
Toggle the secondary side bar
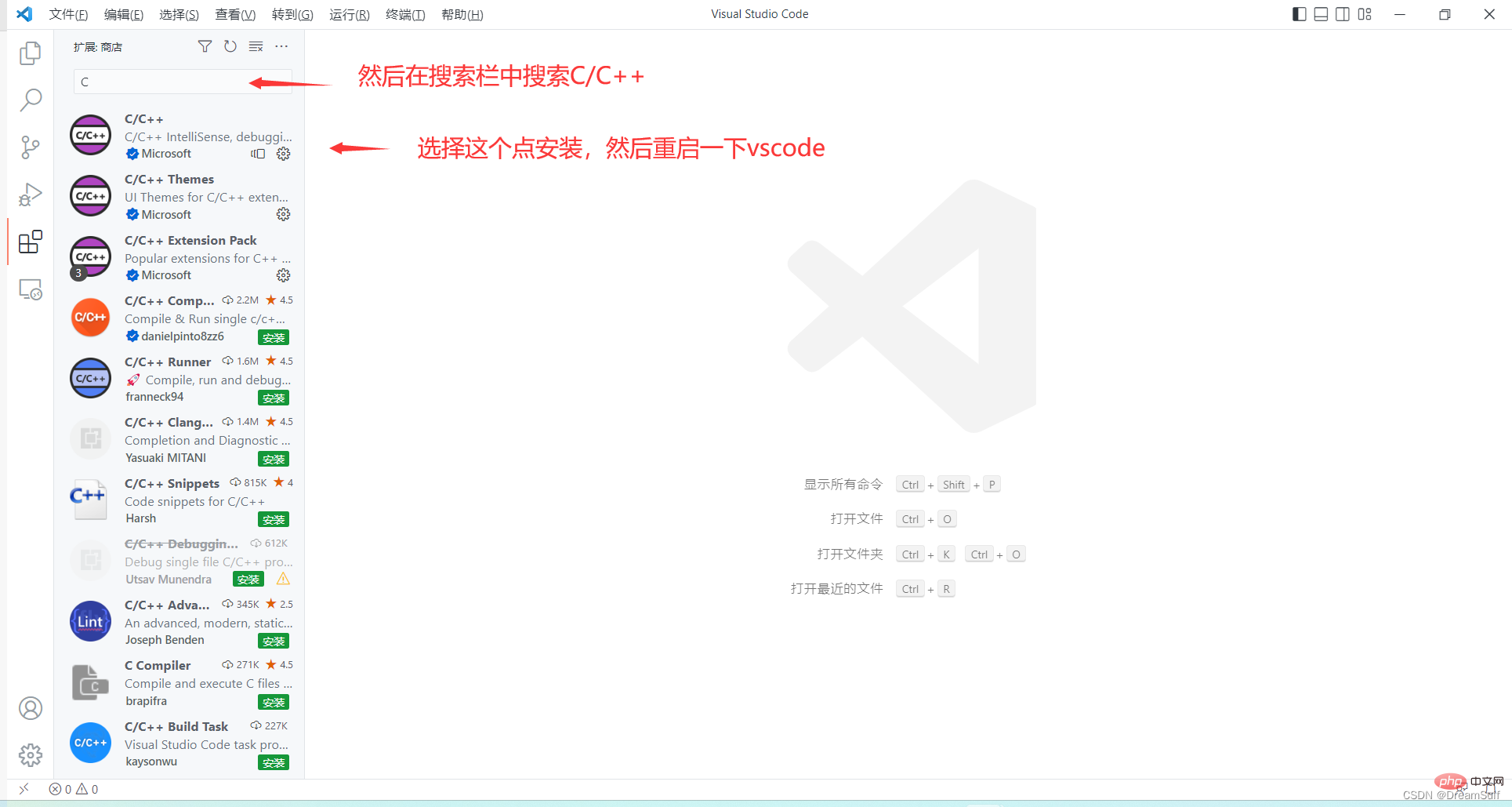click(x=1343, y=13)
